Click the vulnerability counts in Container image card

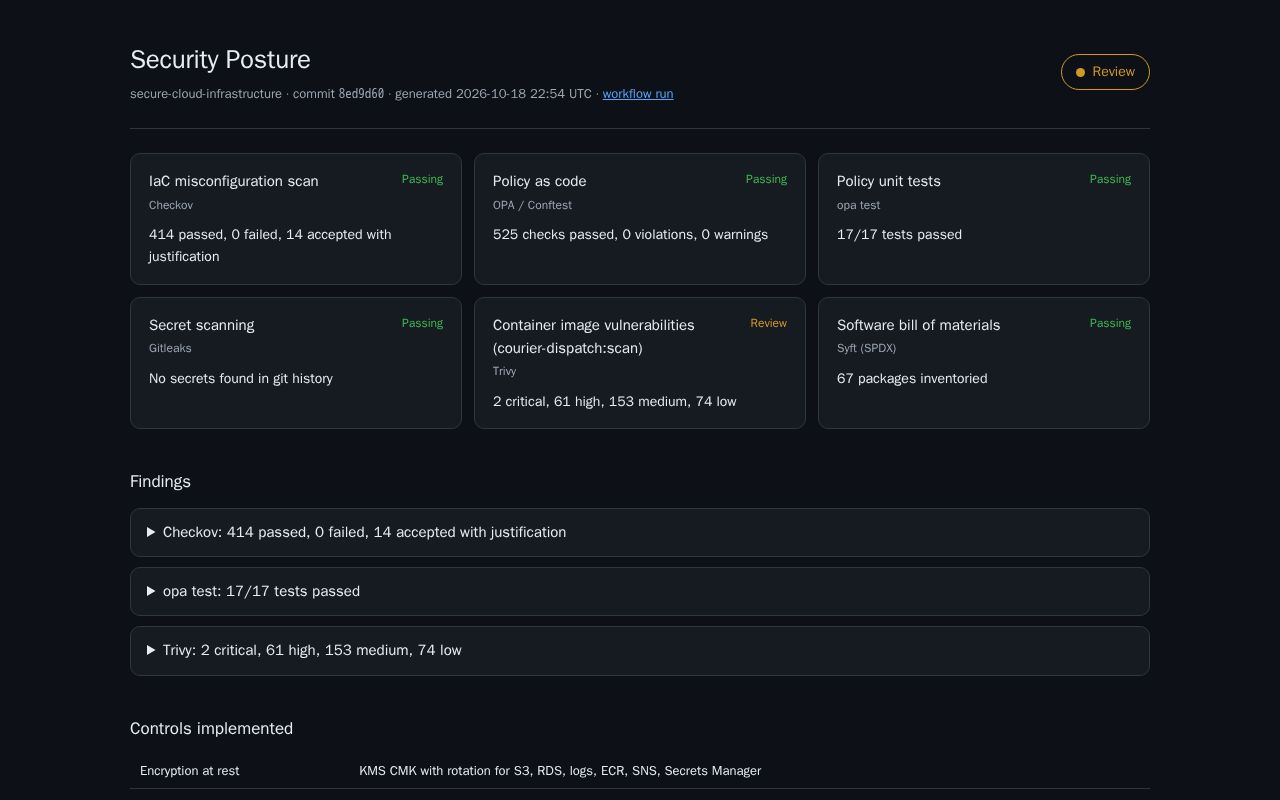click(615, 402)
